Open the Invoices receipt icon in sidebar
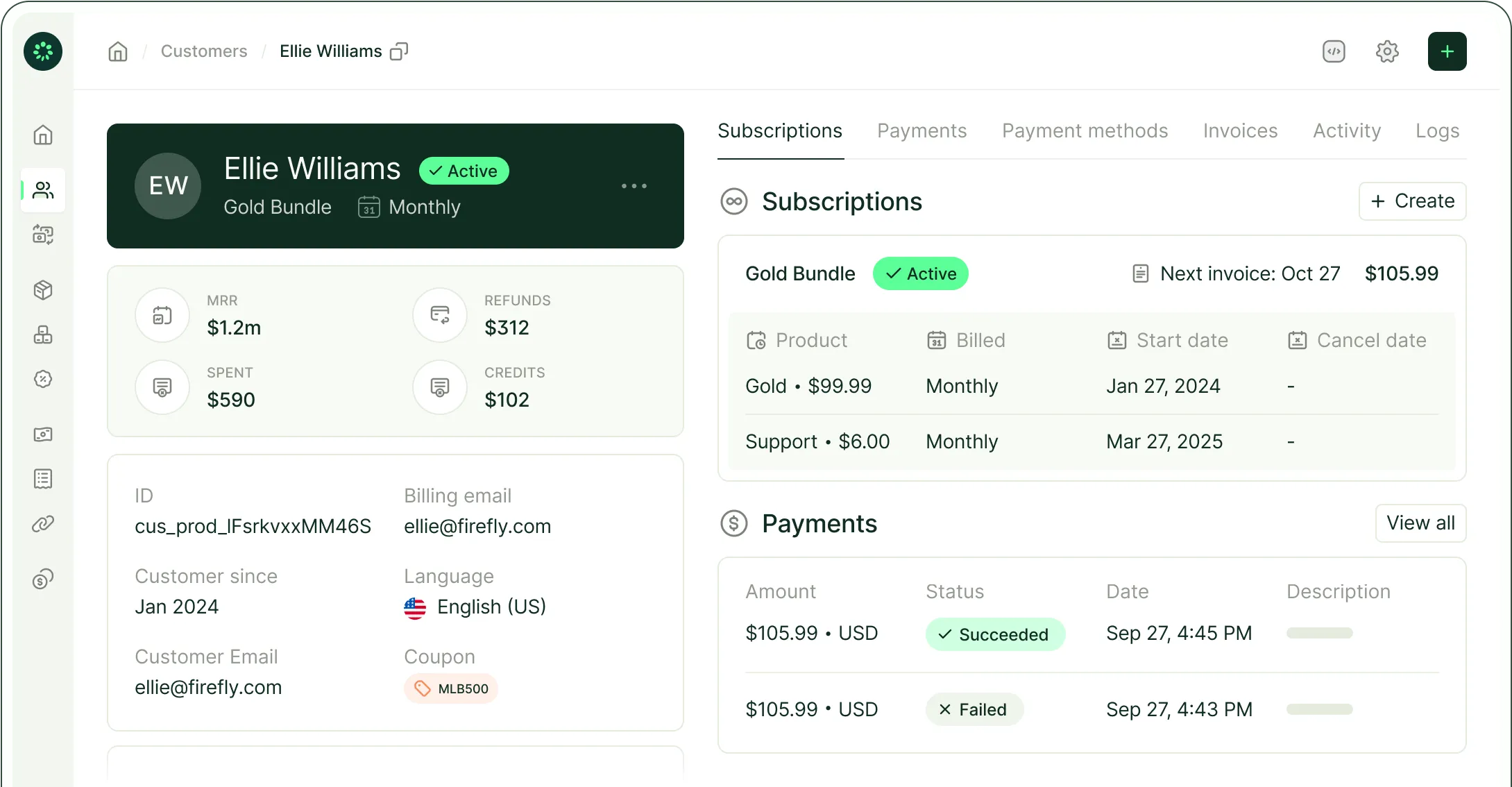 click(43, 479)
